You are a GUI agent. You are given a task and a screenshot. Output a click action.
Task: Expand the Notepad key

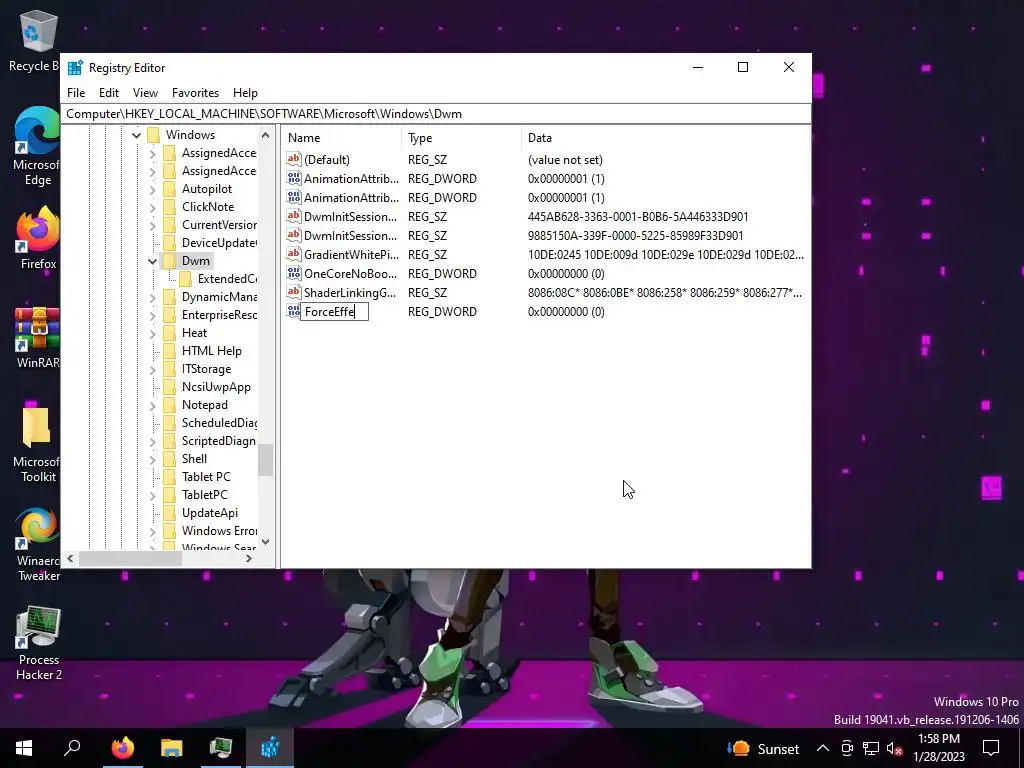click(x=152, y=406)
